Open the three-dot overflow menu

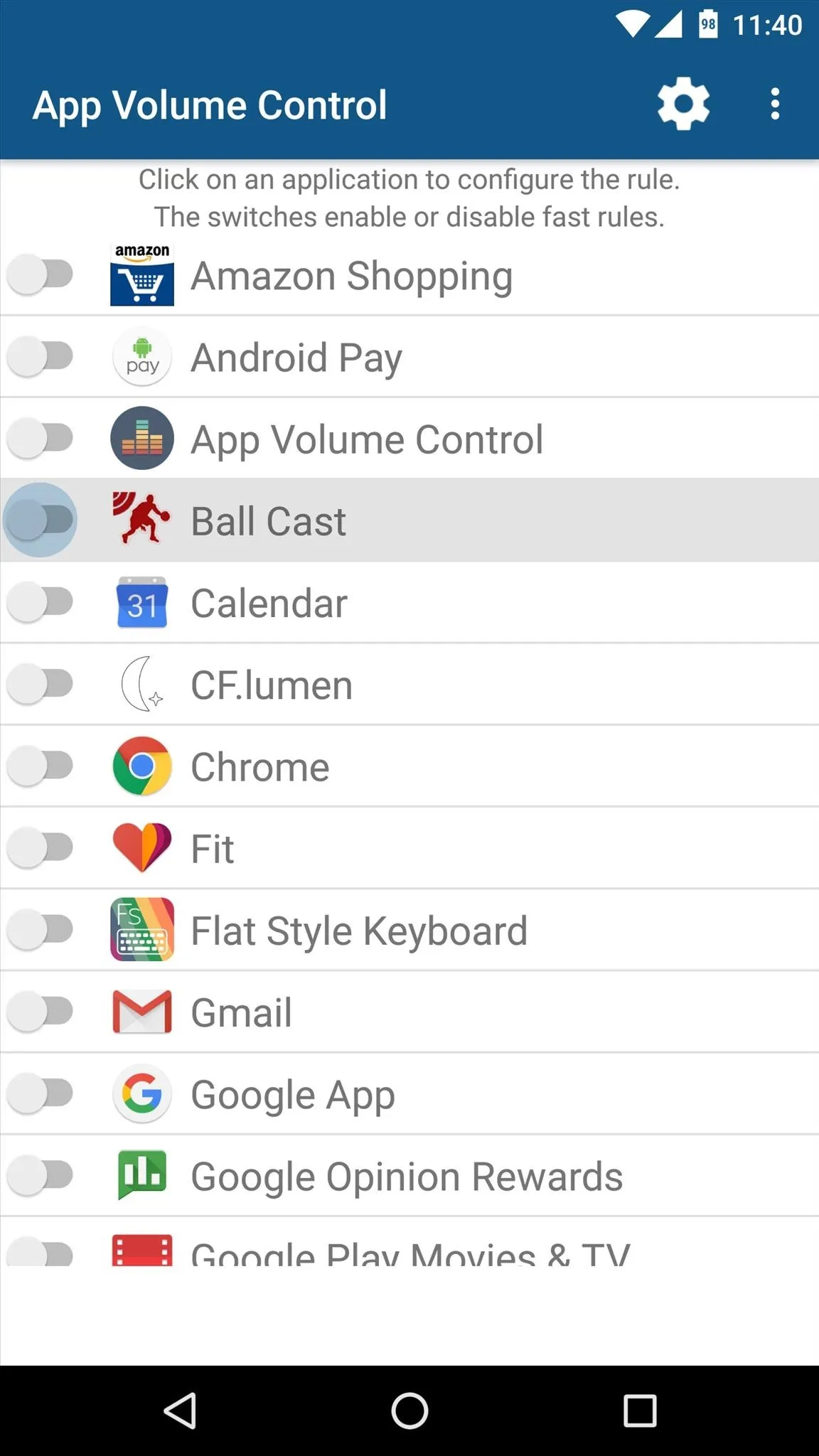tap(775, 105)
